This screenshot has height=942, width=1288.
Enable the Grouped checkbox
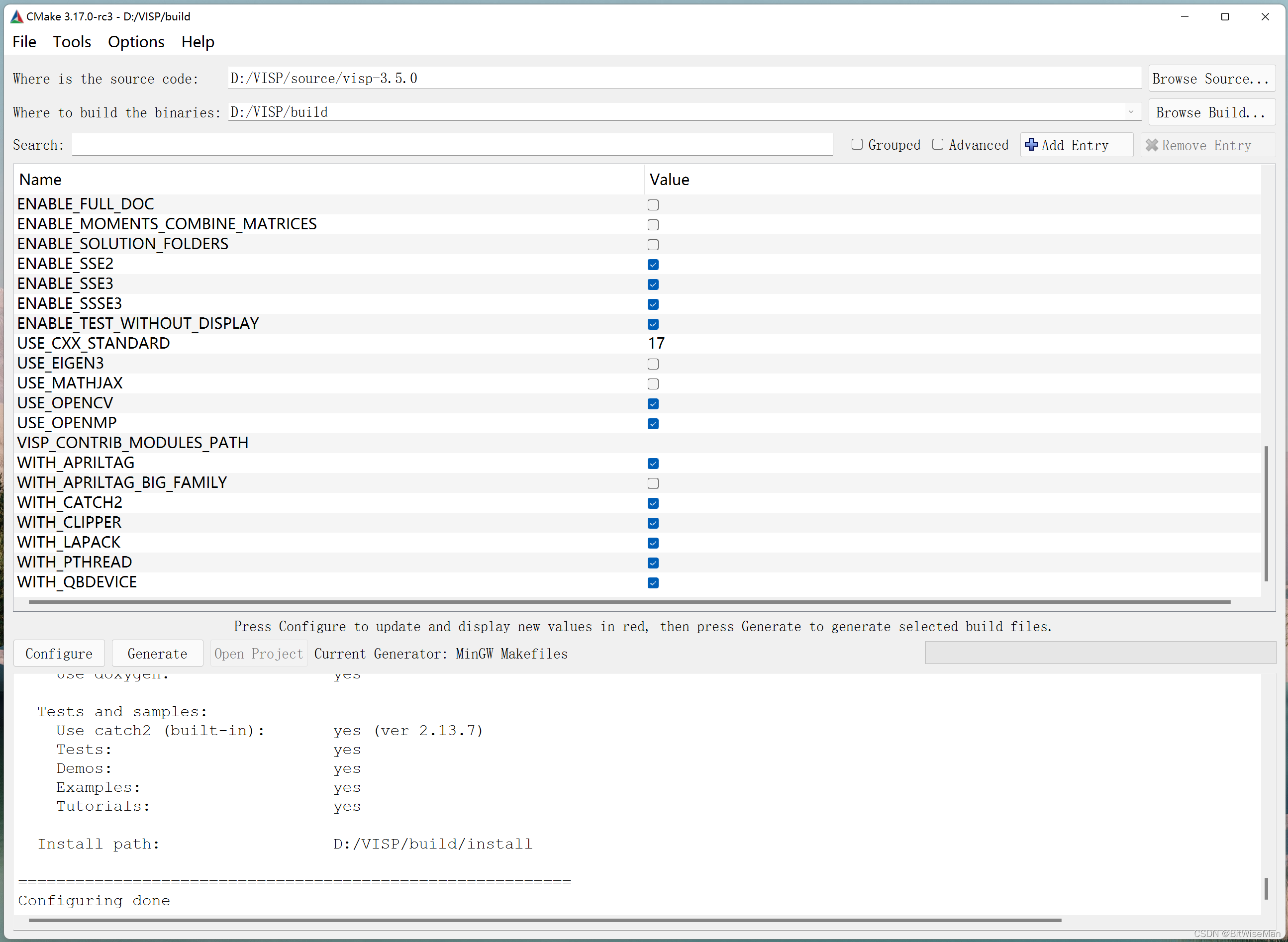pyautogui.click(x=857, y=145)
